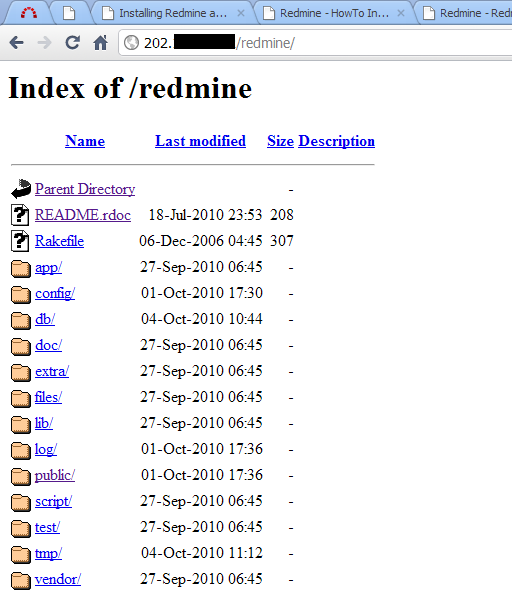The height and width of the screenshot is (595, 512).
Task: Click the folder icon beside public/
Action: [21, 477]
